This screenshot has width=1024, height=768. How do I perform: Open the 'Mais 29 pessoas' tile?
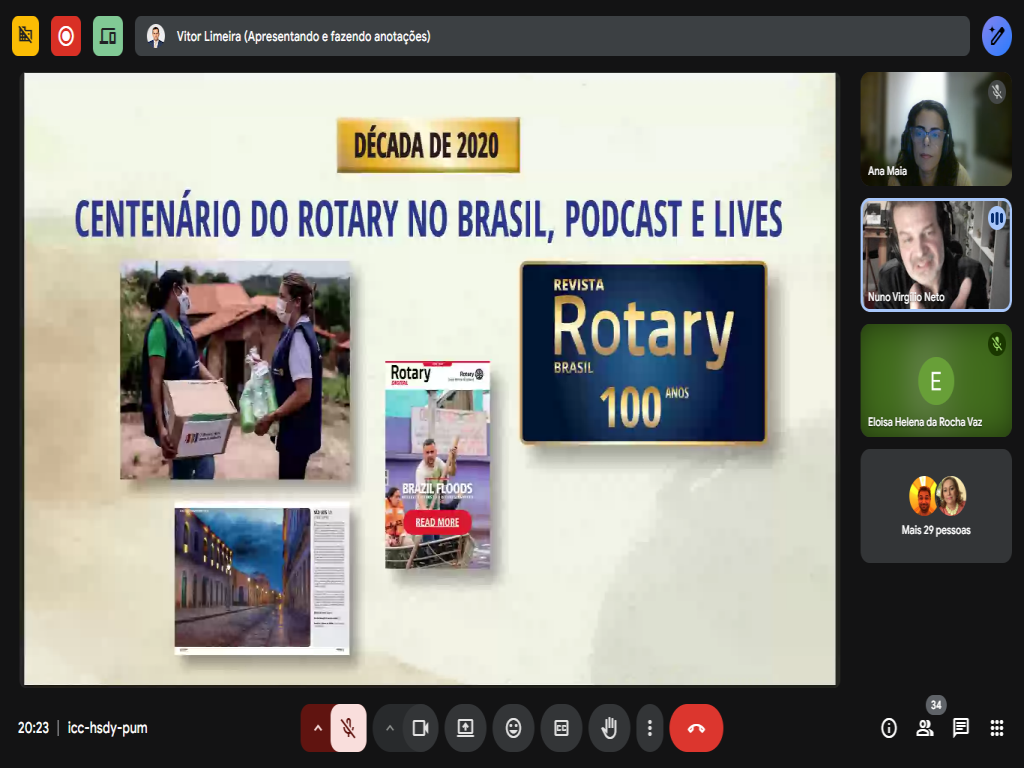(936, 505)
